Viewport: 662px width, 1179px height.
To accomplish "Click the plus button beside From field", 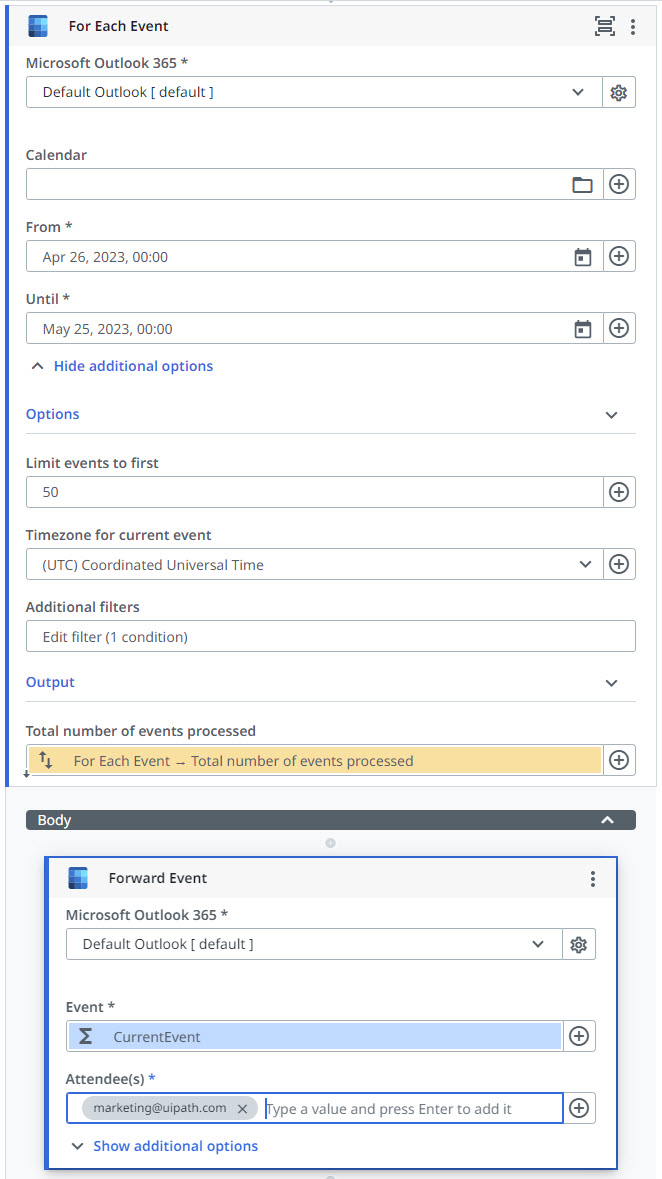I will [x=619, y=256].
